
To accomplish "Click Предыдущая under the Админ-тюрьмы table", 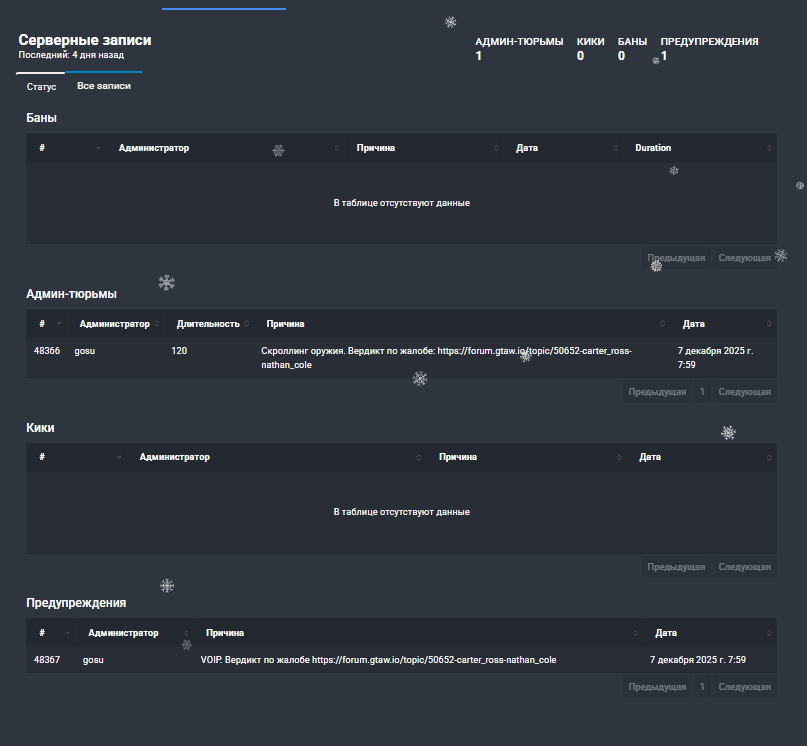I will pyautogui.click(x=657, y=392).
